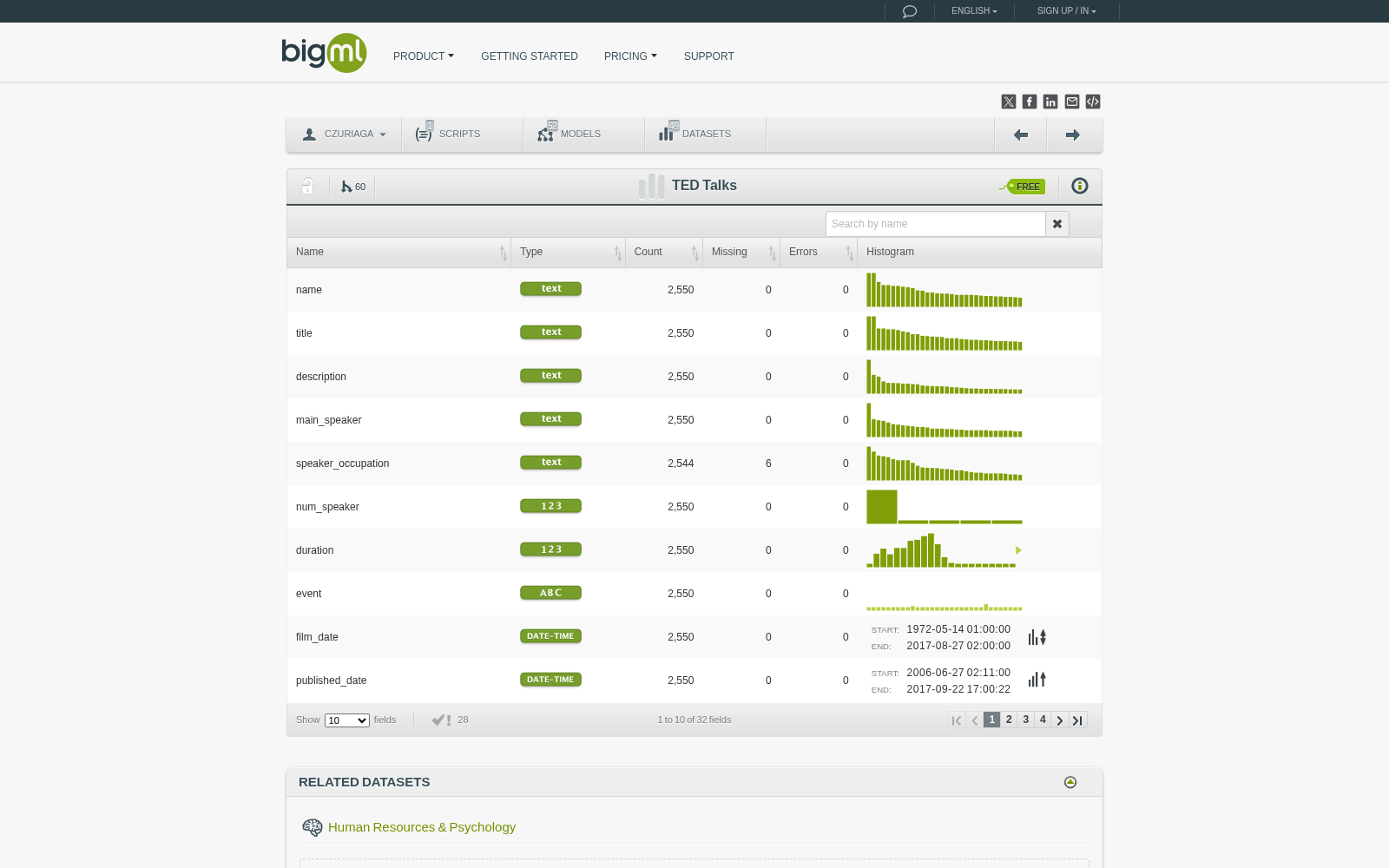
Task: Jump to first page of fields
Action: coord(957,720)
